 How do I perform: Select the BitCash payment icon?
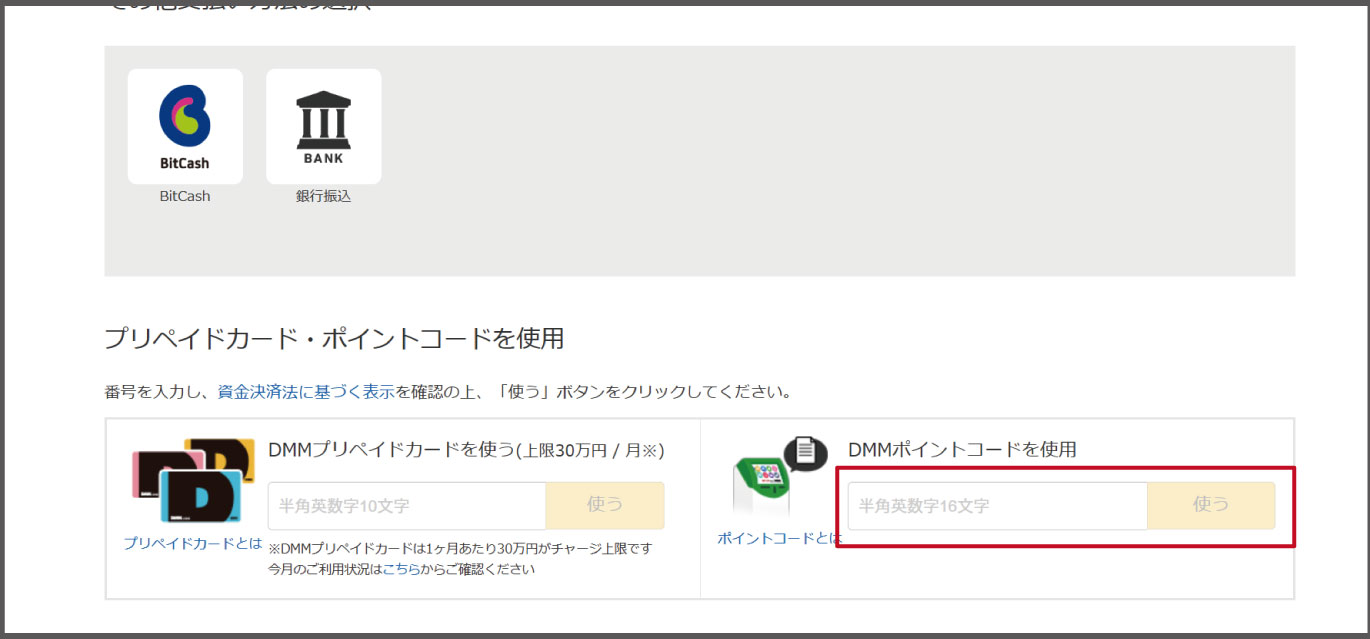coord(184,125)
